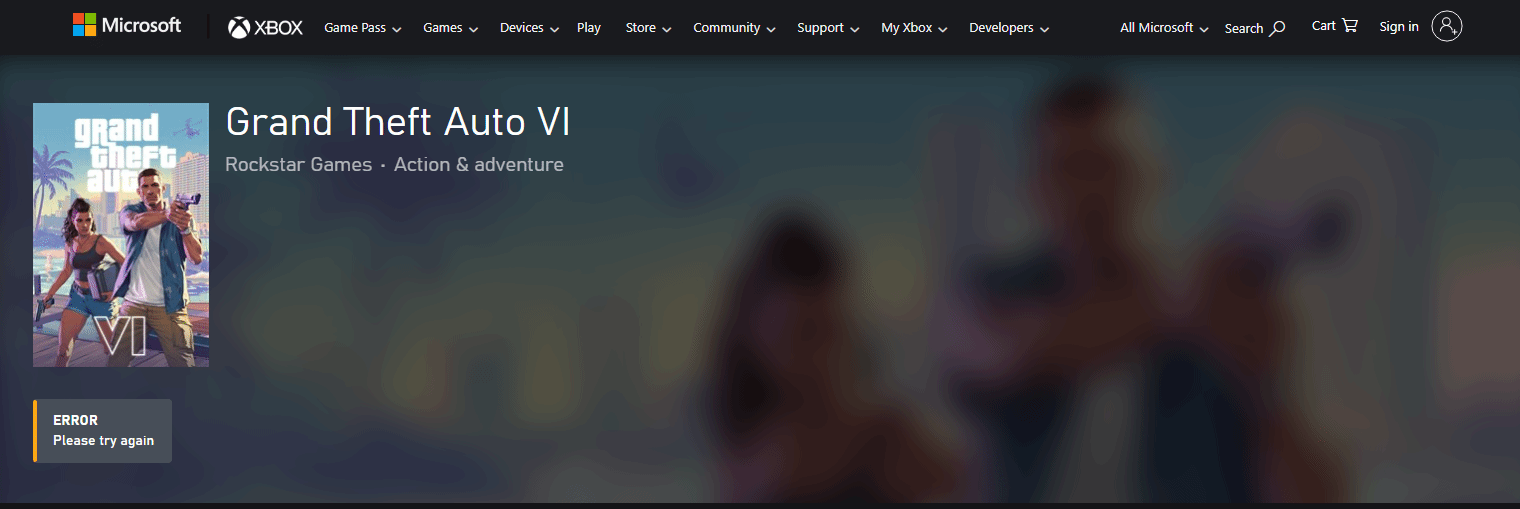Click the sign-in profile avatar icon
The image size is (1520, 509).
coord(1447,27)
